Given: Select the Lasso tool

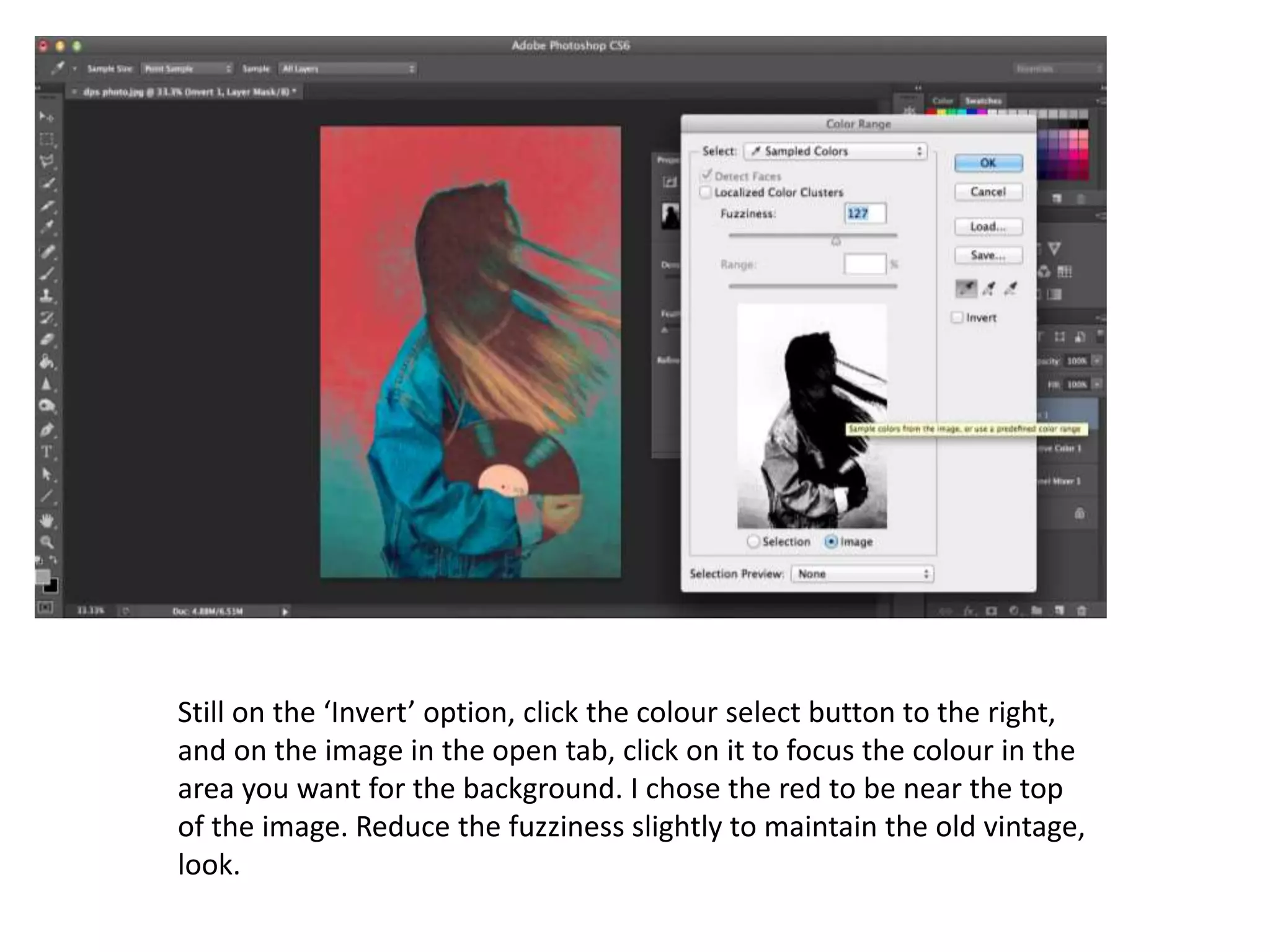Looking at the screenshot, I should pos(47,161).
